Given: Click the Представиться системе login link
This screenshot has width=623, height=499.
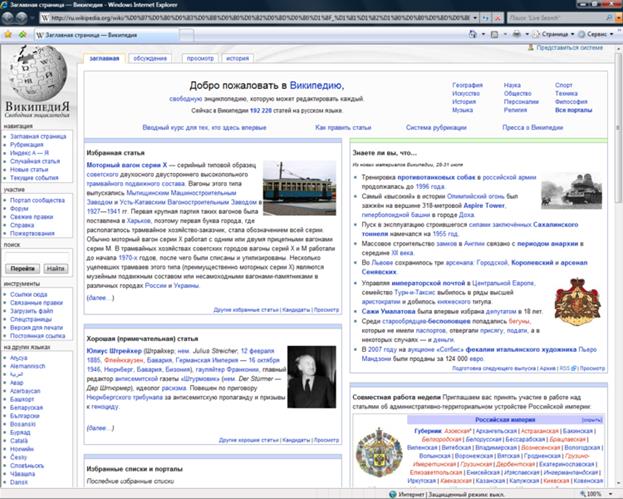Looking at the screenshot, I should coord(570,47).
